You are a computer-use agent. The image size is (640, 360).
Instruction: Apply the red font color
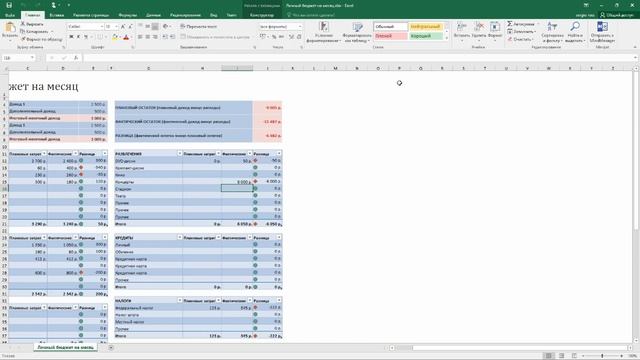(x=126, y=37)
